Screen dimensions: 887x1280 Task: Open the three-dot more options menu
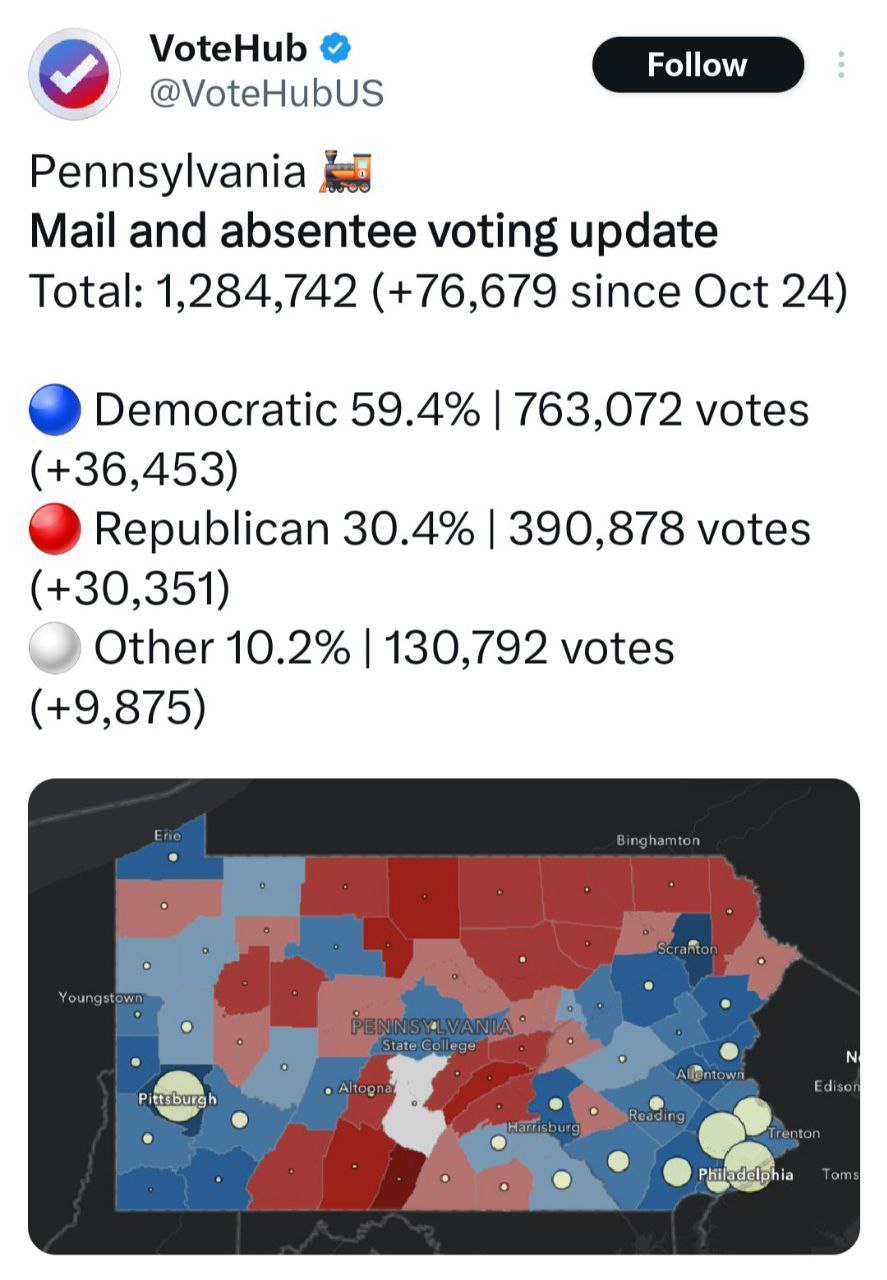pyautogui.click(x=841, y=65)
